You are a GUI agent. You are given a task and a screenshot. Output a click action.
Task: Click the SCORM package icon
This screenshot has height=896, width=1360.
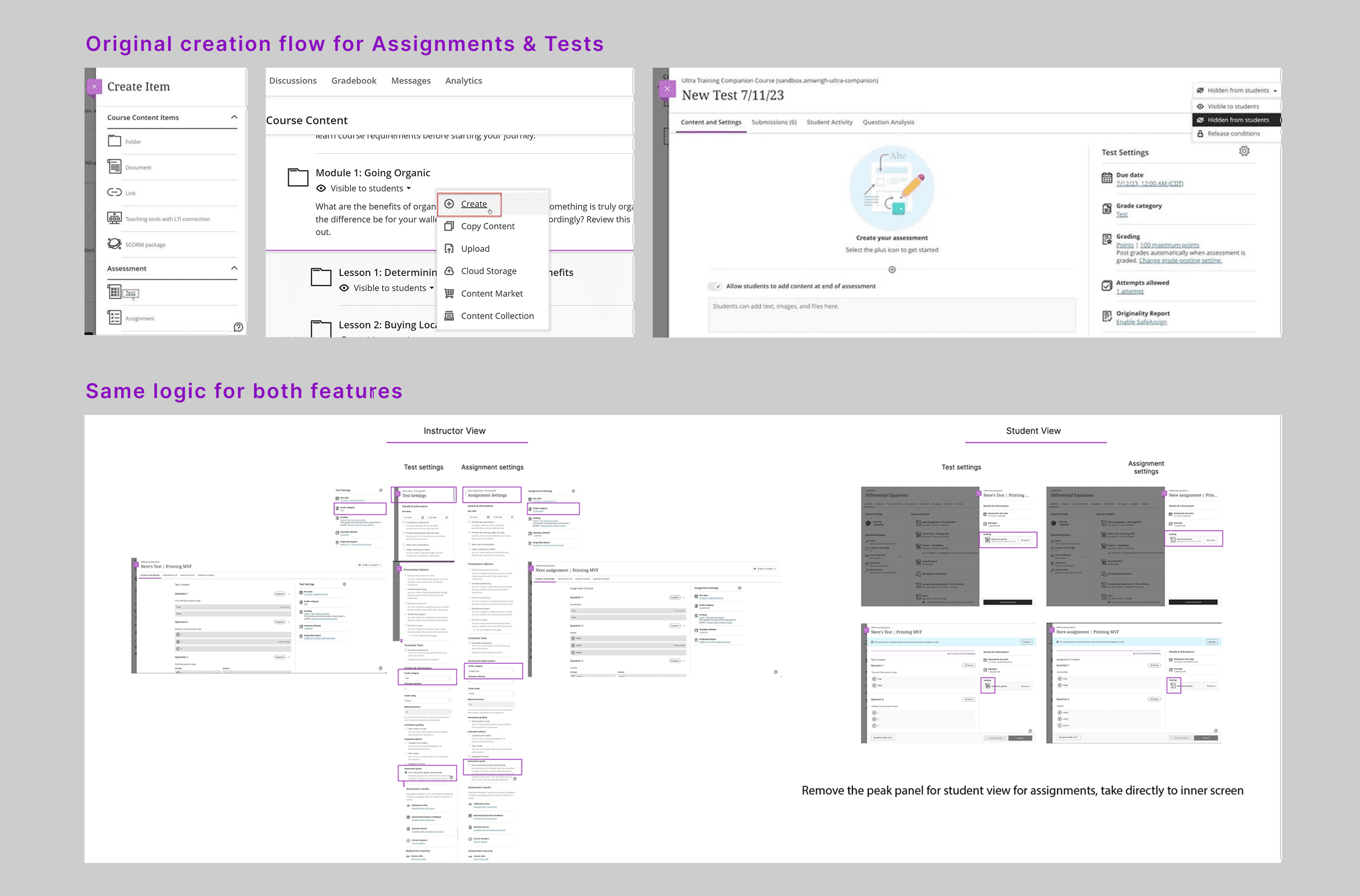click(114, 244)
